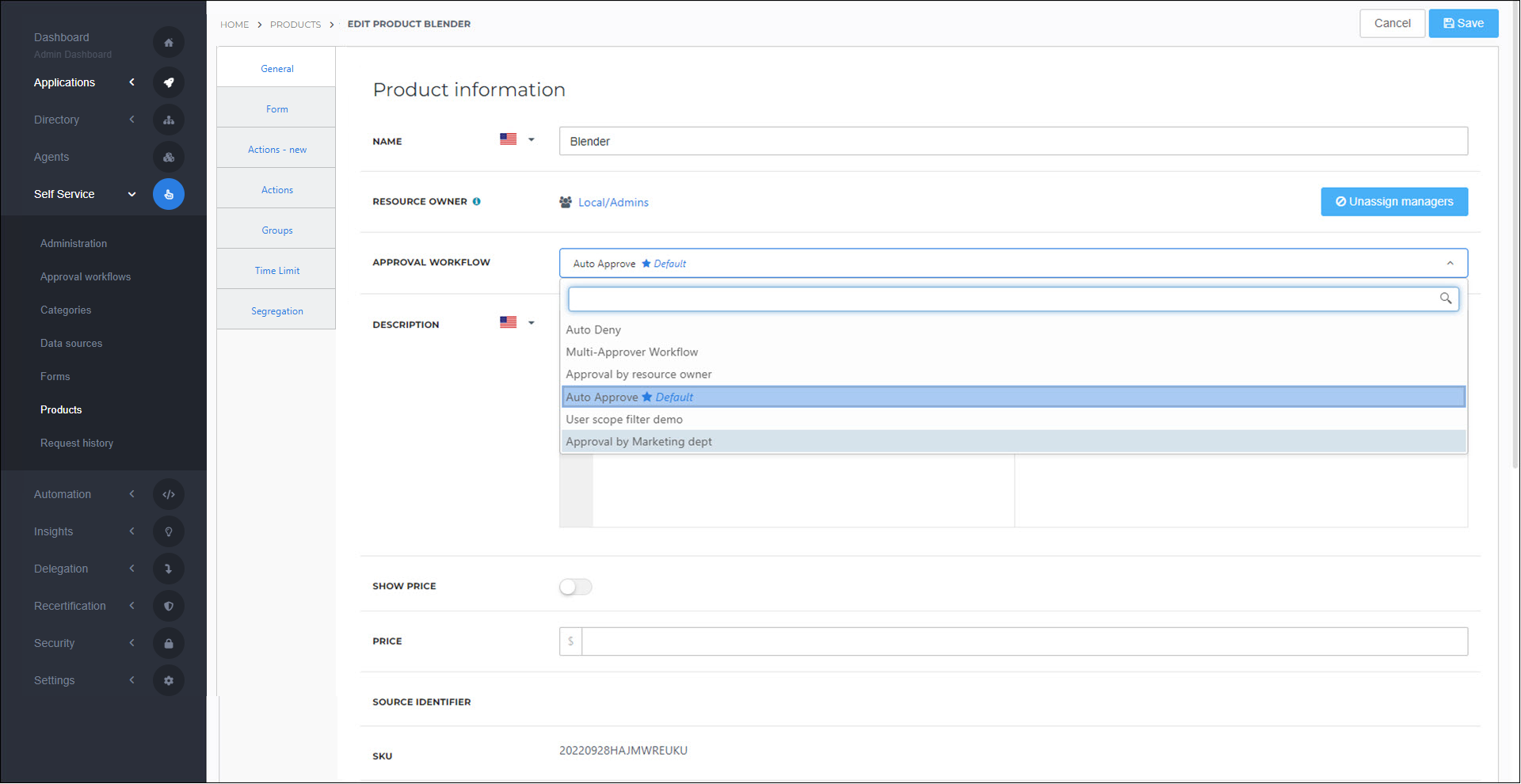This screenshot has height=784, width=1521.
Task: Open Request history in the sidebar
Action: [x=77, y=443]
